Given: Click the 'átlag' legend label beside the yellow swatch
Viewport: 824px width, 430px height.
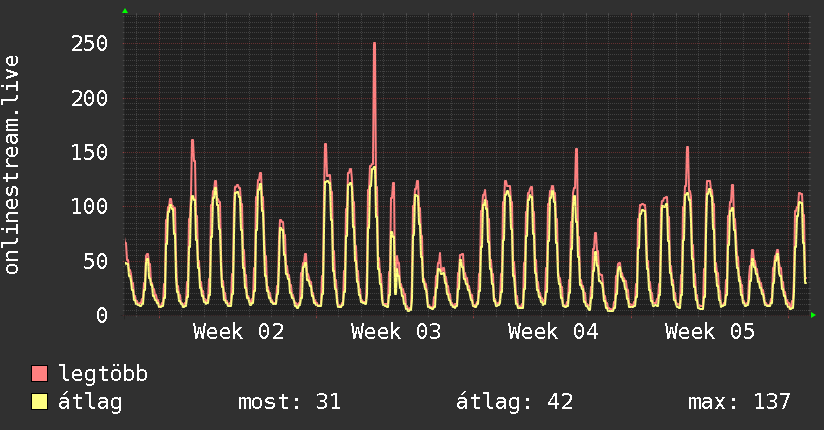Looking at the screenshot, I should click(90, 402).
